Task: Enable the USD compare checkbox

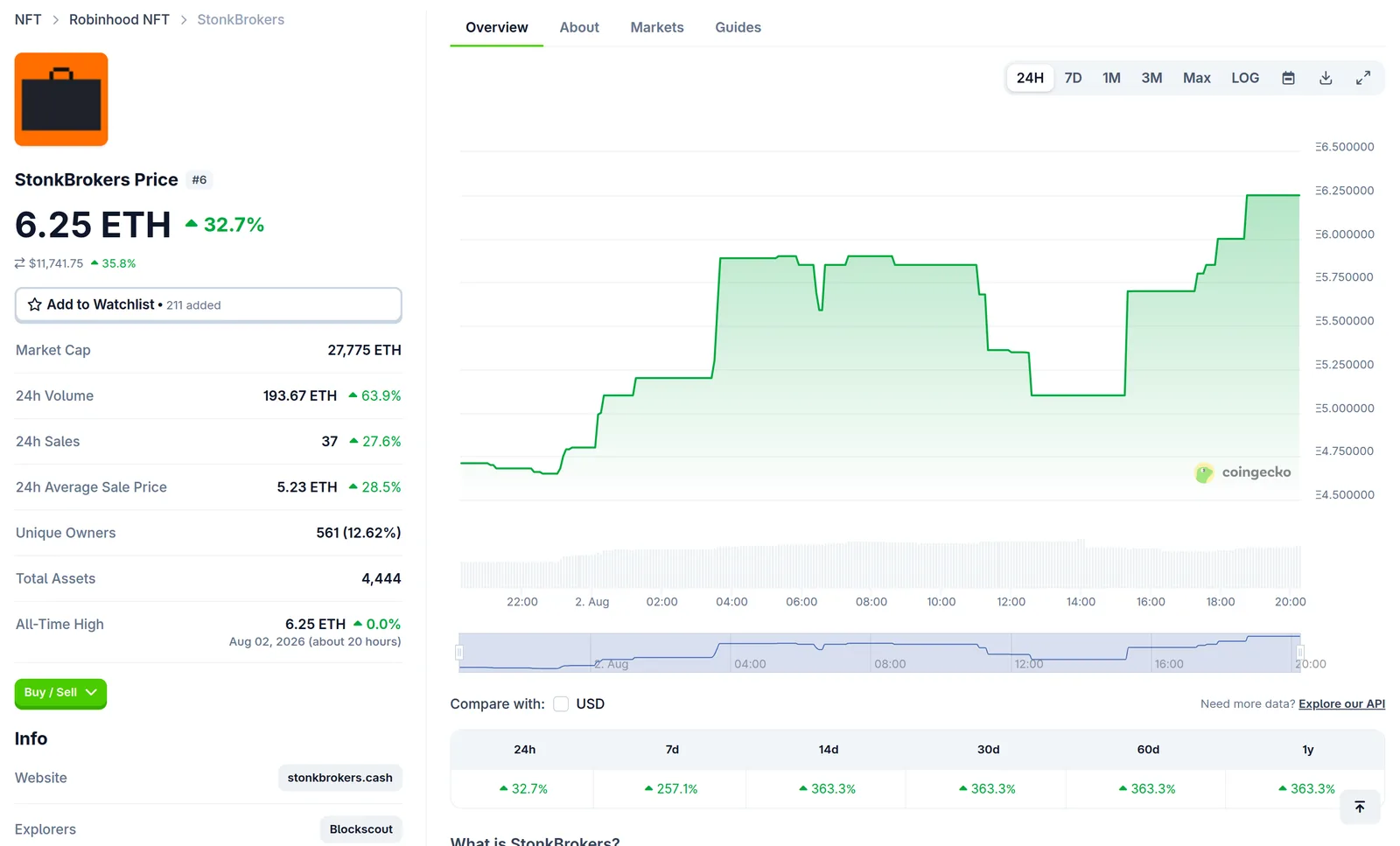Action: 561,704
